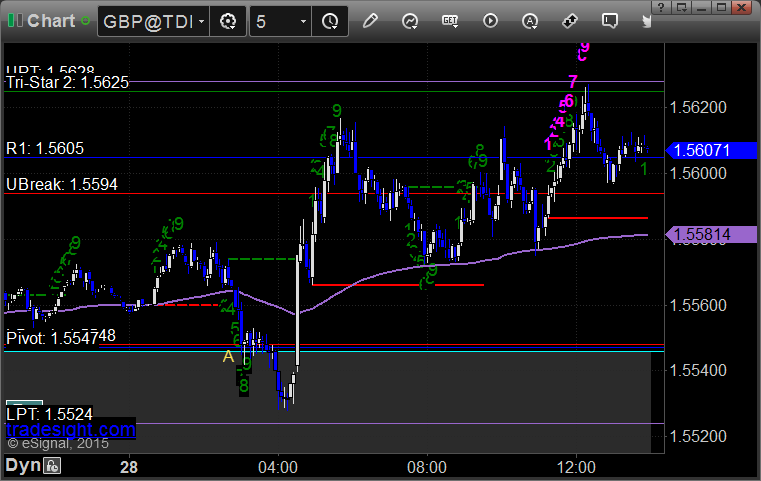Open the speech bubble comment icon

610,21
